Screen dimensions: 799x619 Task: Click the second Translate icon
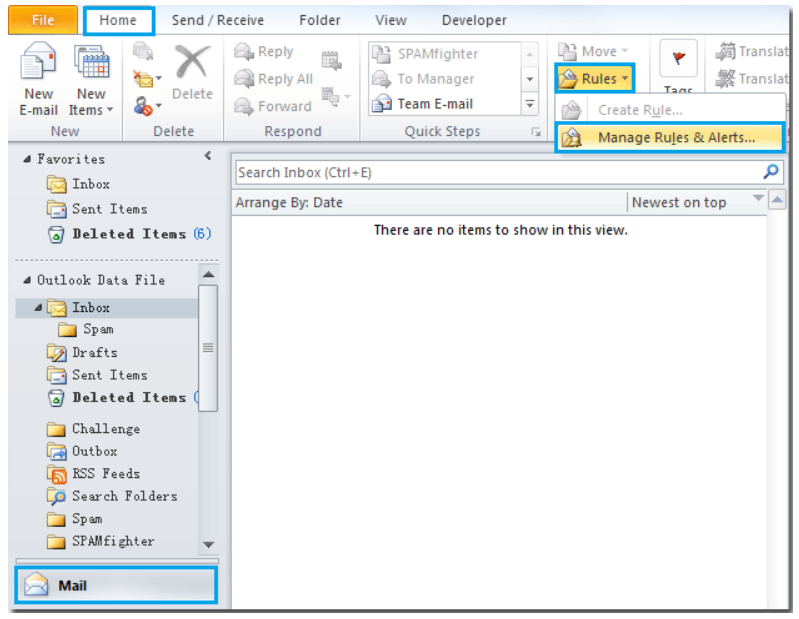click(726, 78)
